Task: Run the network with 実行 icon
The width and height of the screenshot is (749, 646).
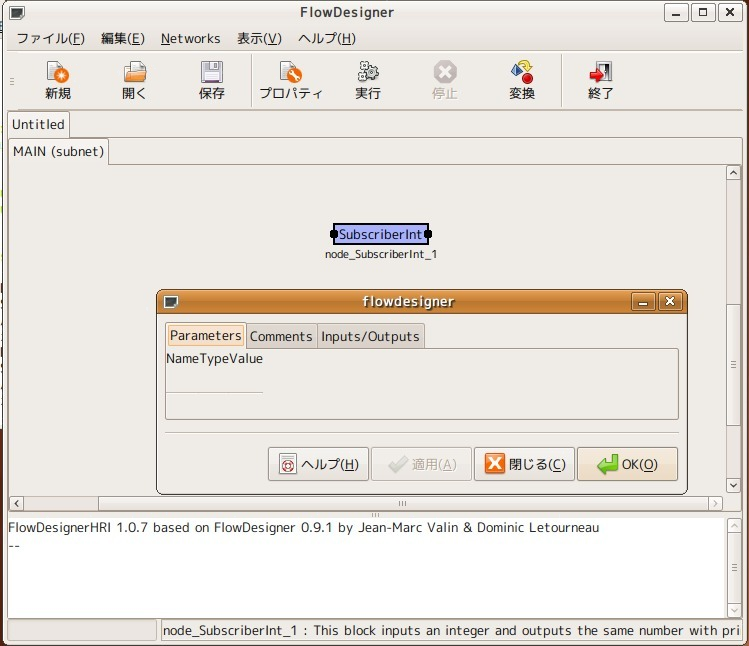Action: coord(368,74)
